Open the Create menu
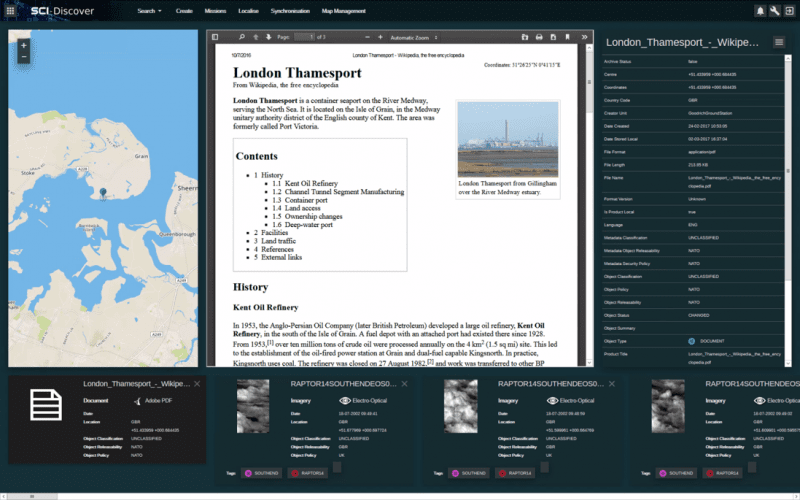This screenshot has width=800, height=500. [x=184, y=11]
